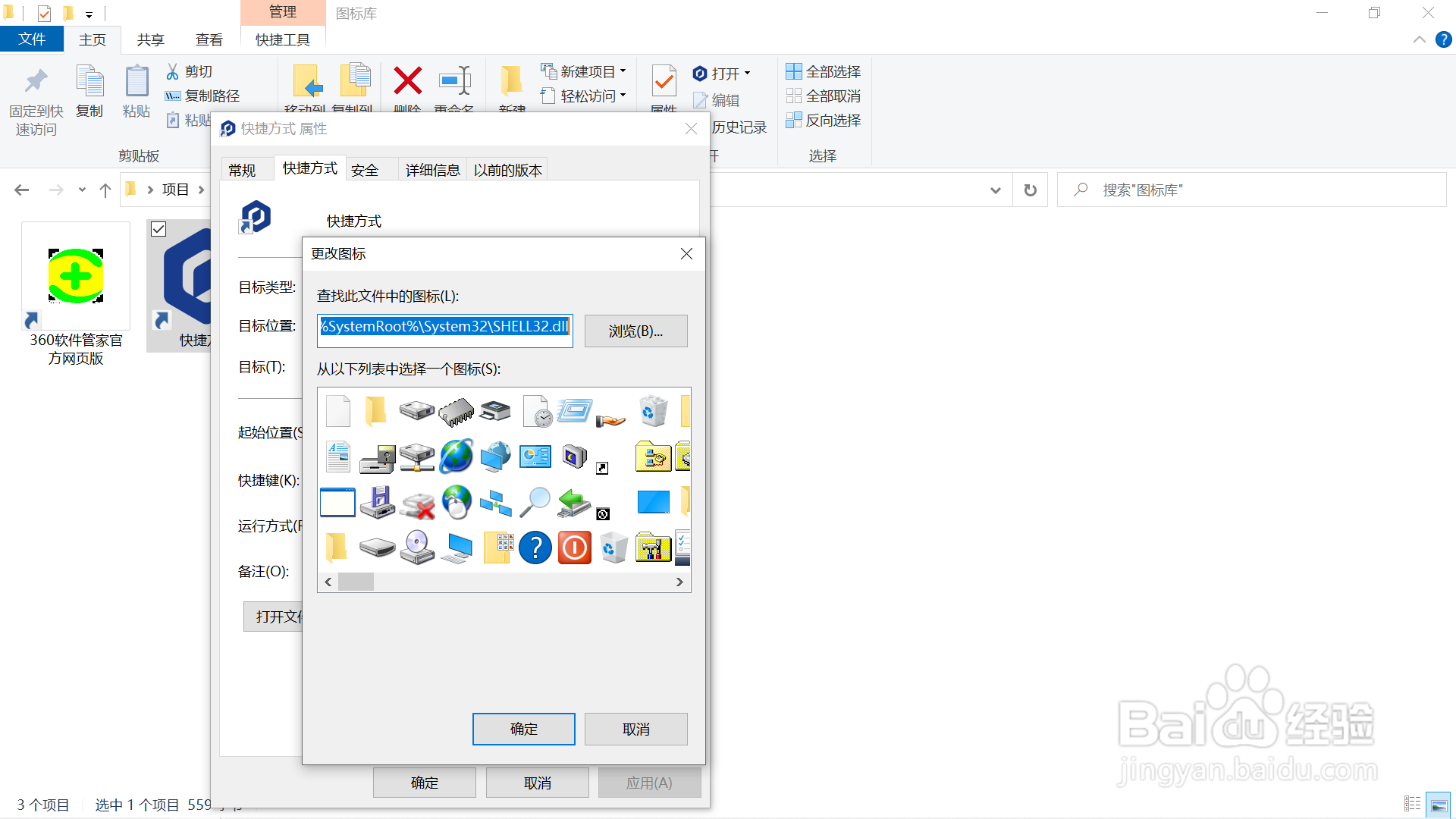Image resolution: width=1456 pixels, height=819 pixels.
Task: Select the red power button icon
Action: click(x=574, y=548)
